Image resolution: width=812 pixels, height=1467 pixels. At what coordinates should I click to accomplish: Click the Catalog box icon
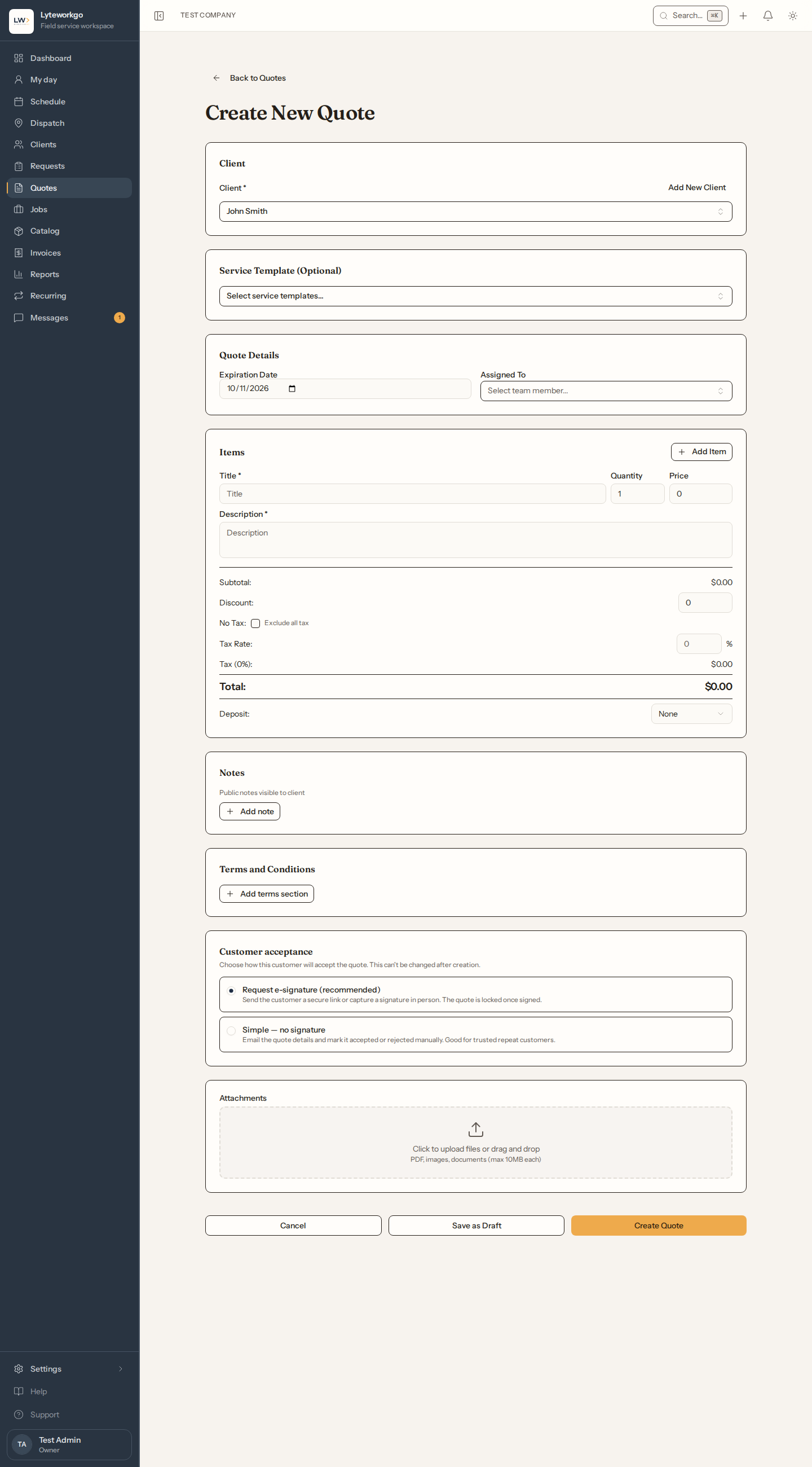coord(19,231)
